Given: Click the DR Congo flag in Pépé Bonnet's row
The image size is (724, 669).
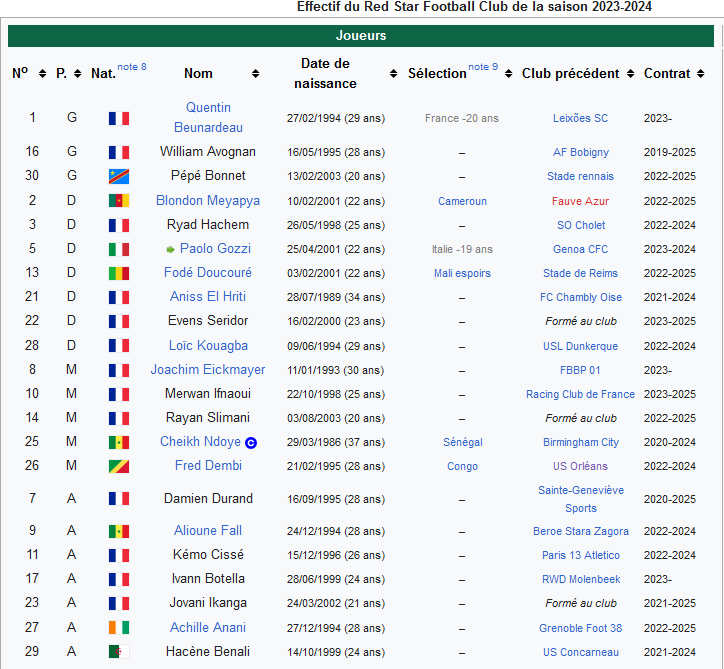Looking at the screenshot, I should 119,176.
